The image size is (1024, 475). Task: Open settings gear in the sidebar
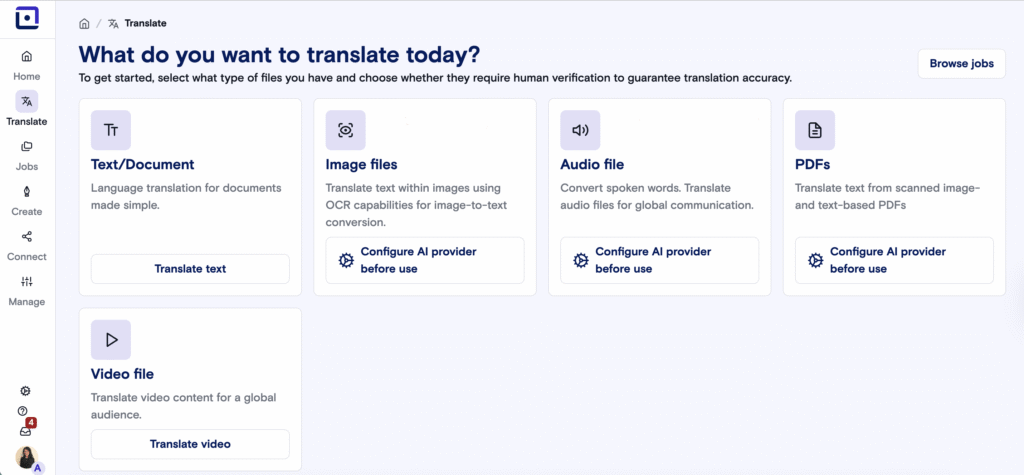(26, 391)
